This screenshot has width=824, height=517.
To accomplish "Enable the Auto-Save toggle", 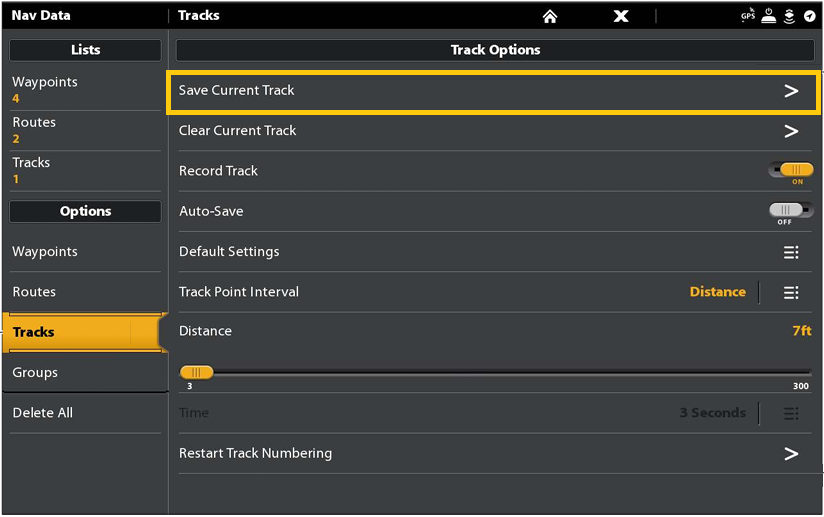I will click(791, 211).
